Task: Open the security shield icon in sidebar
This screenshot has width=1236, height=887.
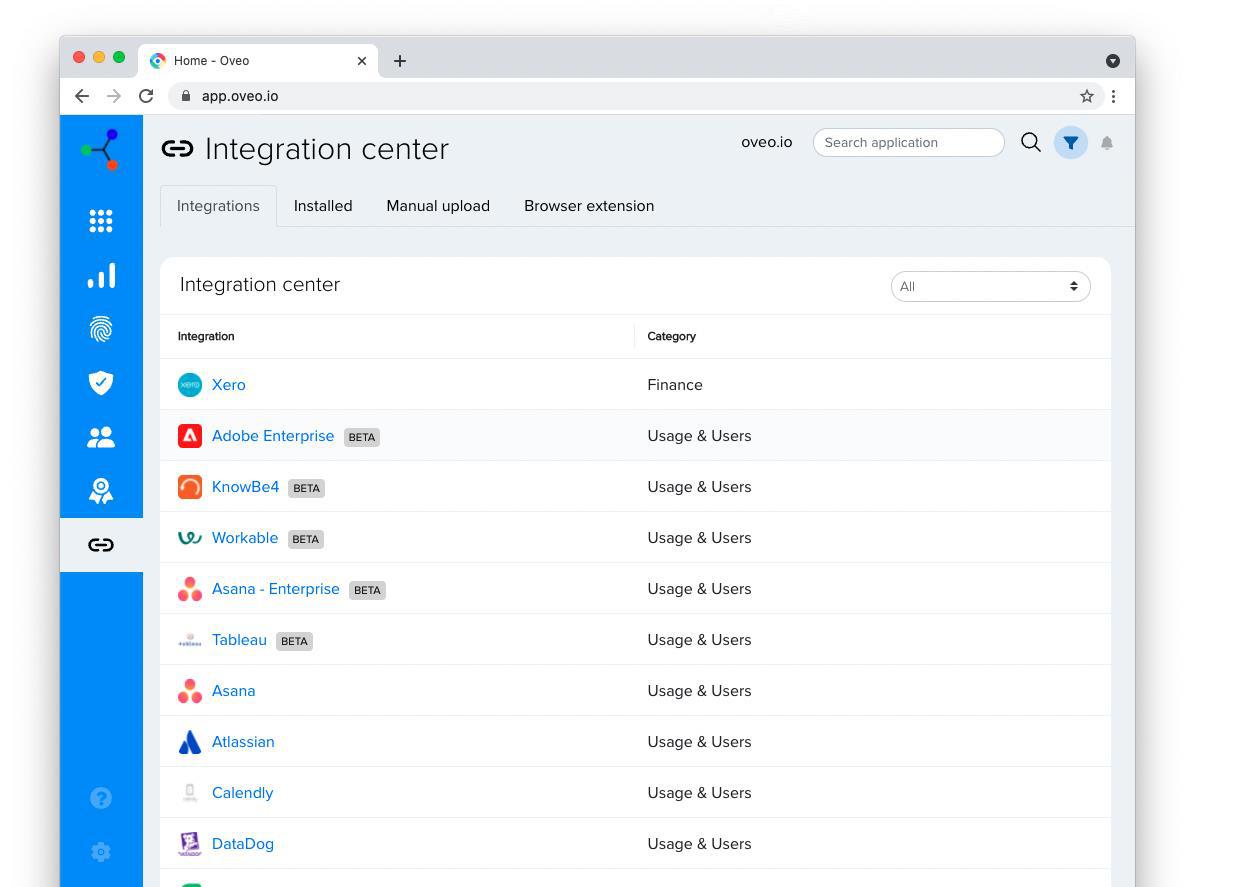Action: (x=101, y=383)
